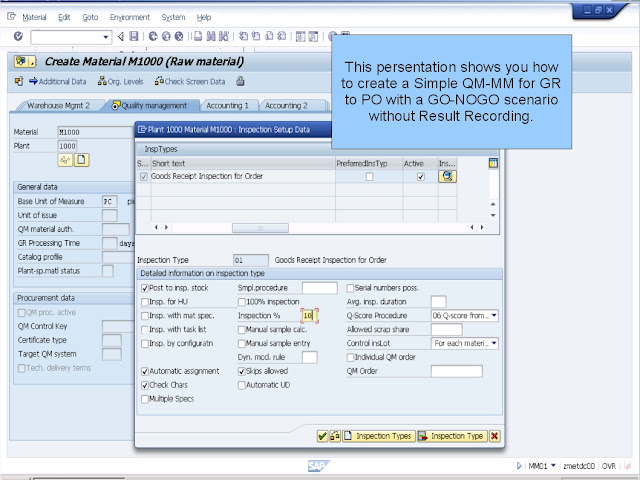Screen dimensions: 640x480
Task: Toggle the Active checkbox for Goods Receipt Inspection
Action: pyautogui.click(x=421, y=177)
